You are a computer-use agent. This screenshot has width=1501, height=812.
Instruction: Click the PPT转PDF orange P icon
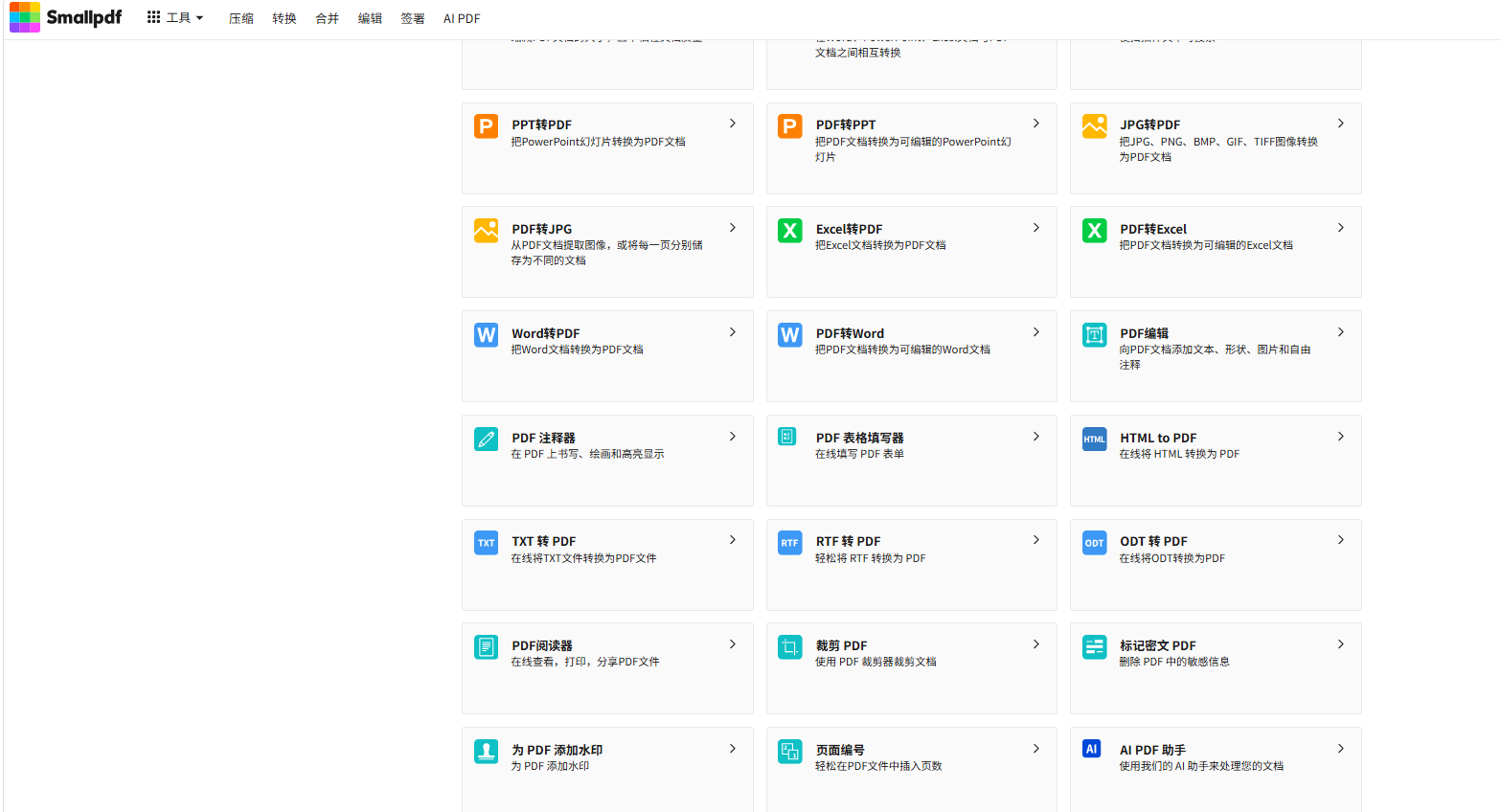click(487, 126)
